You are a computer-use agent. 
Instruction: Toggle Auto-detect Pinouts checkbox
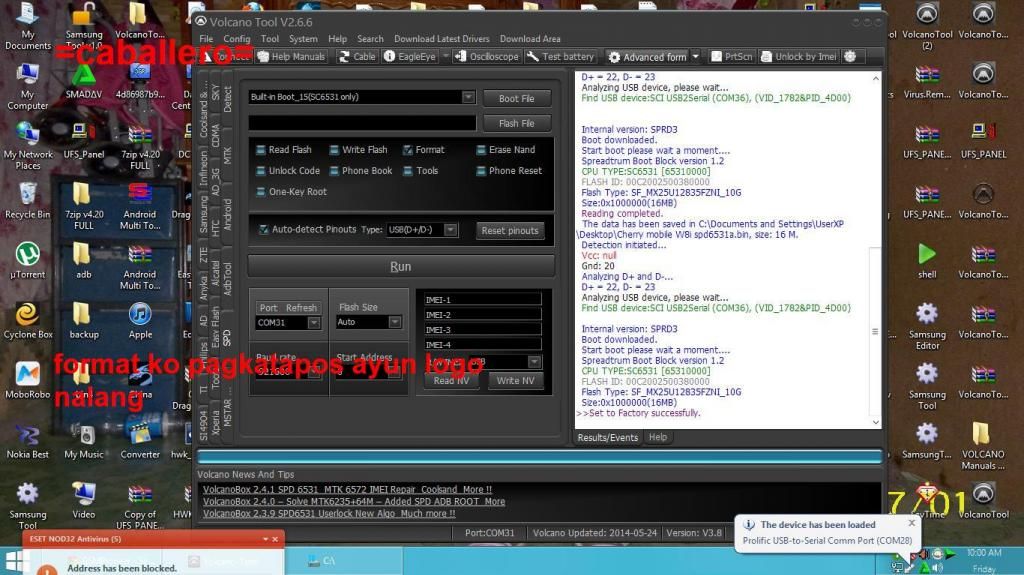pos(264,229)
